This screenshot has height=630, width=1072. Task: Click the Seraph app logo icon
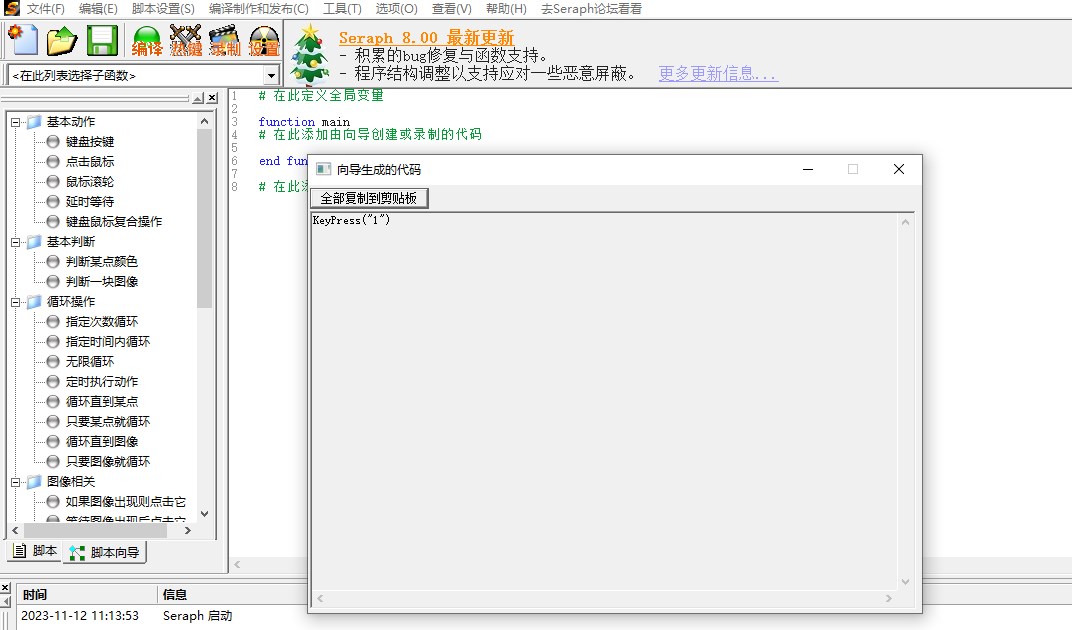tap(12, 8)
